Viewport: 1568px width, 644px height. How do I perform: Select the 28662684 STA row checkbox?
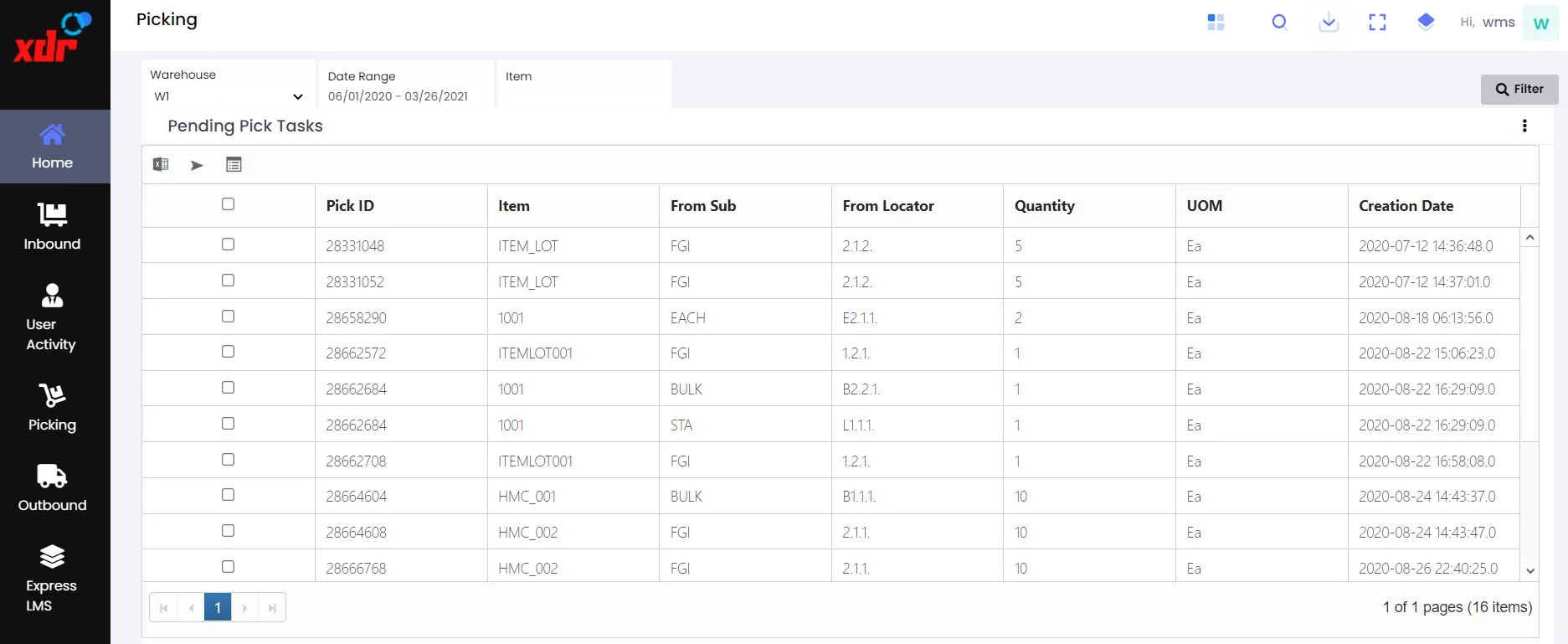click(228, 424)
